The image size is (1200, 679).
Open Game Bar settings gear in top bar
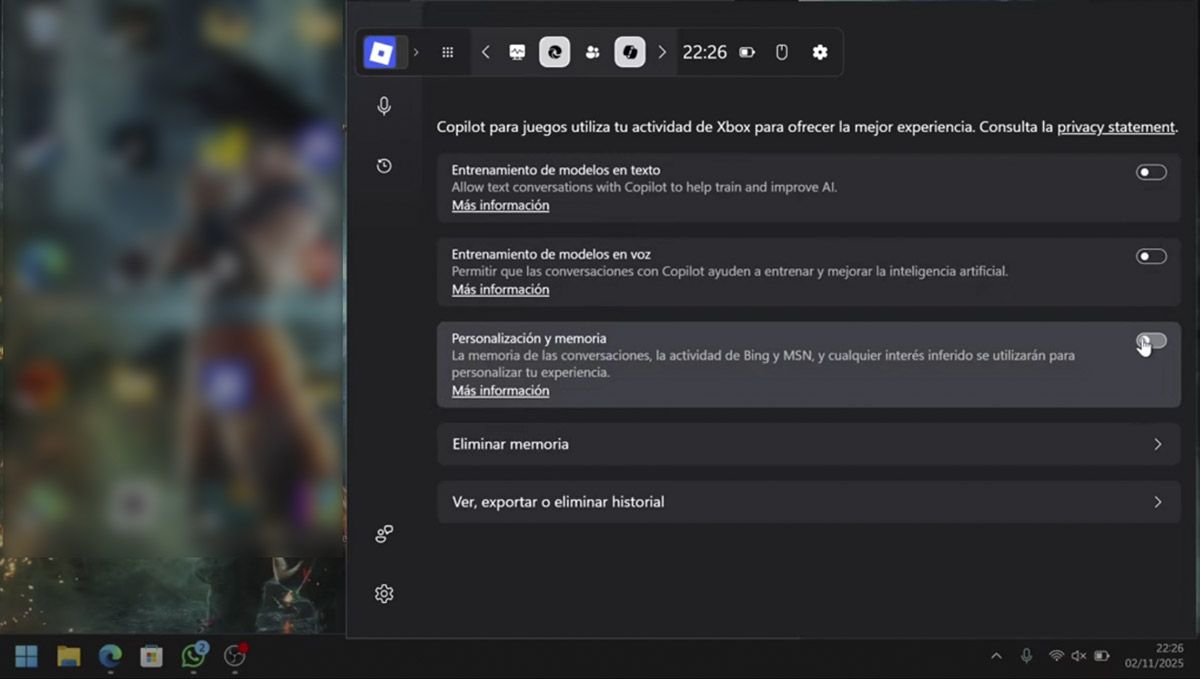(x=820, y=52)
